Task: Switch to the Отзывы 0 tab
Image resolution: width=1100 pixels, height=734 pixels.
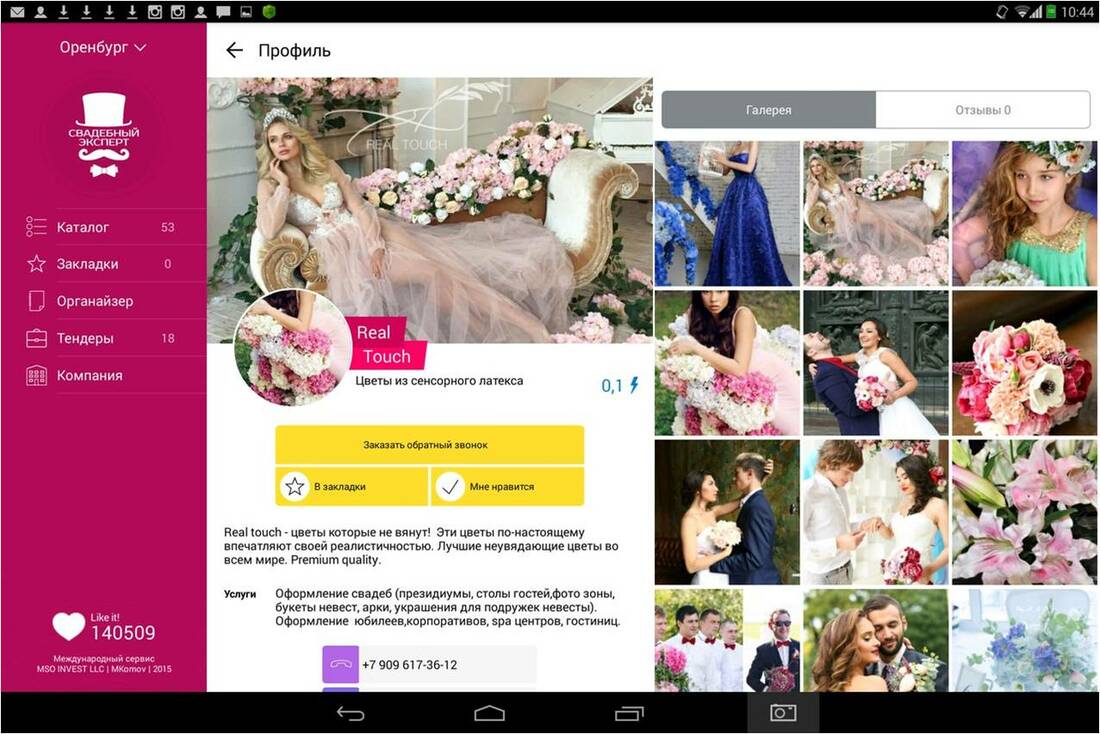Action: click(x=982, y=110)
